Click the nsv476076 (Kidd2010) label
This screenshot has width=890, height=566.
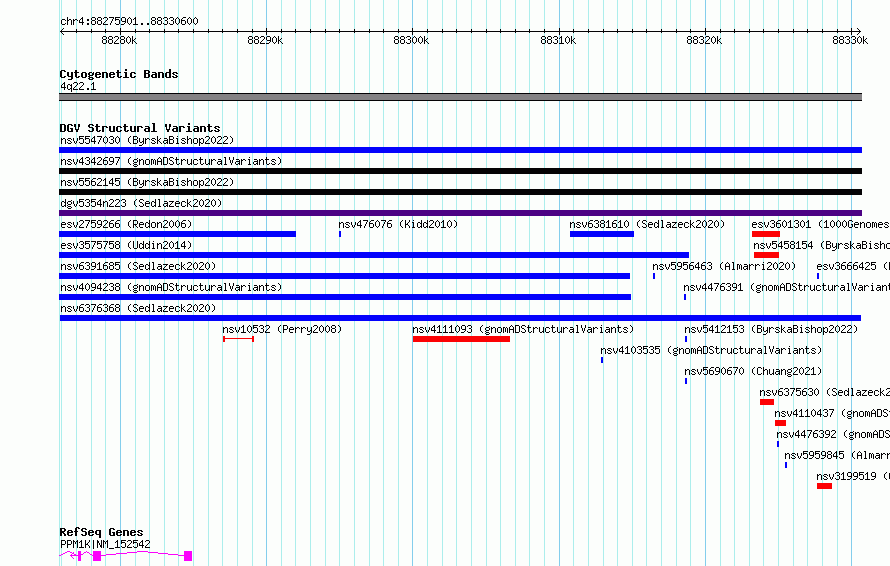tap(398, 224)
